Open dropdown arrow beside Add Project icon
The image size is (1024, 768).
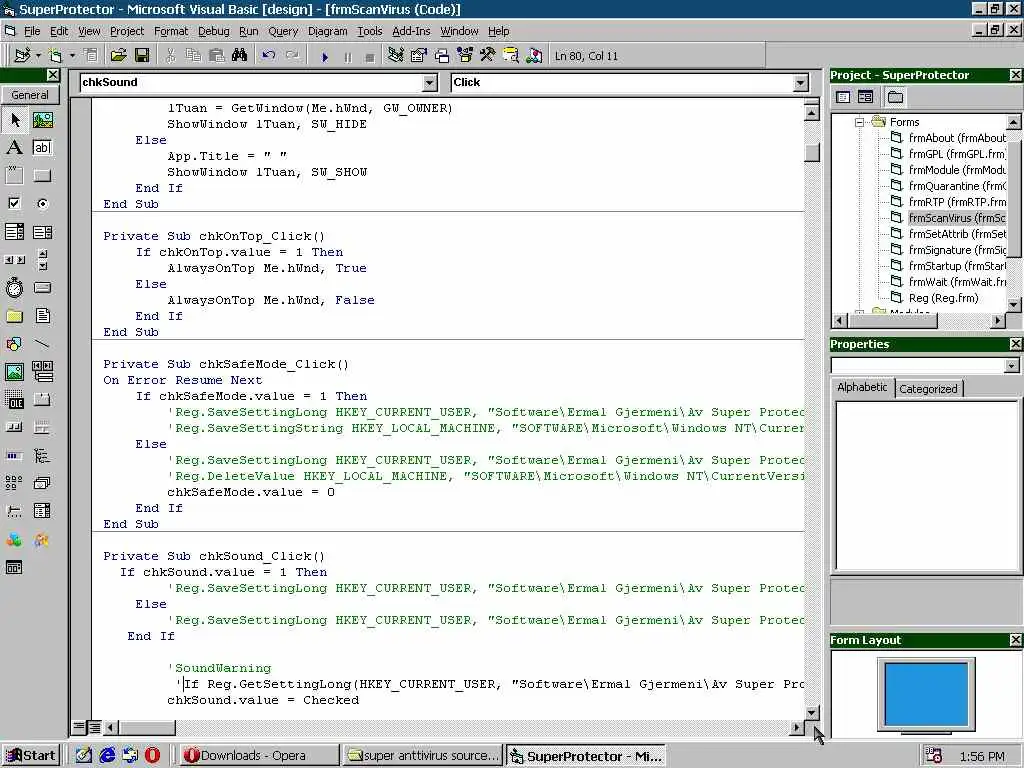pyautogui.click(x=38, y=56)
